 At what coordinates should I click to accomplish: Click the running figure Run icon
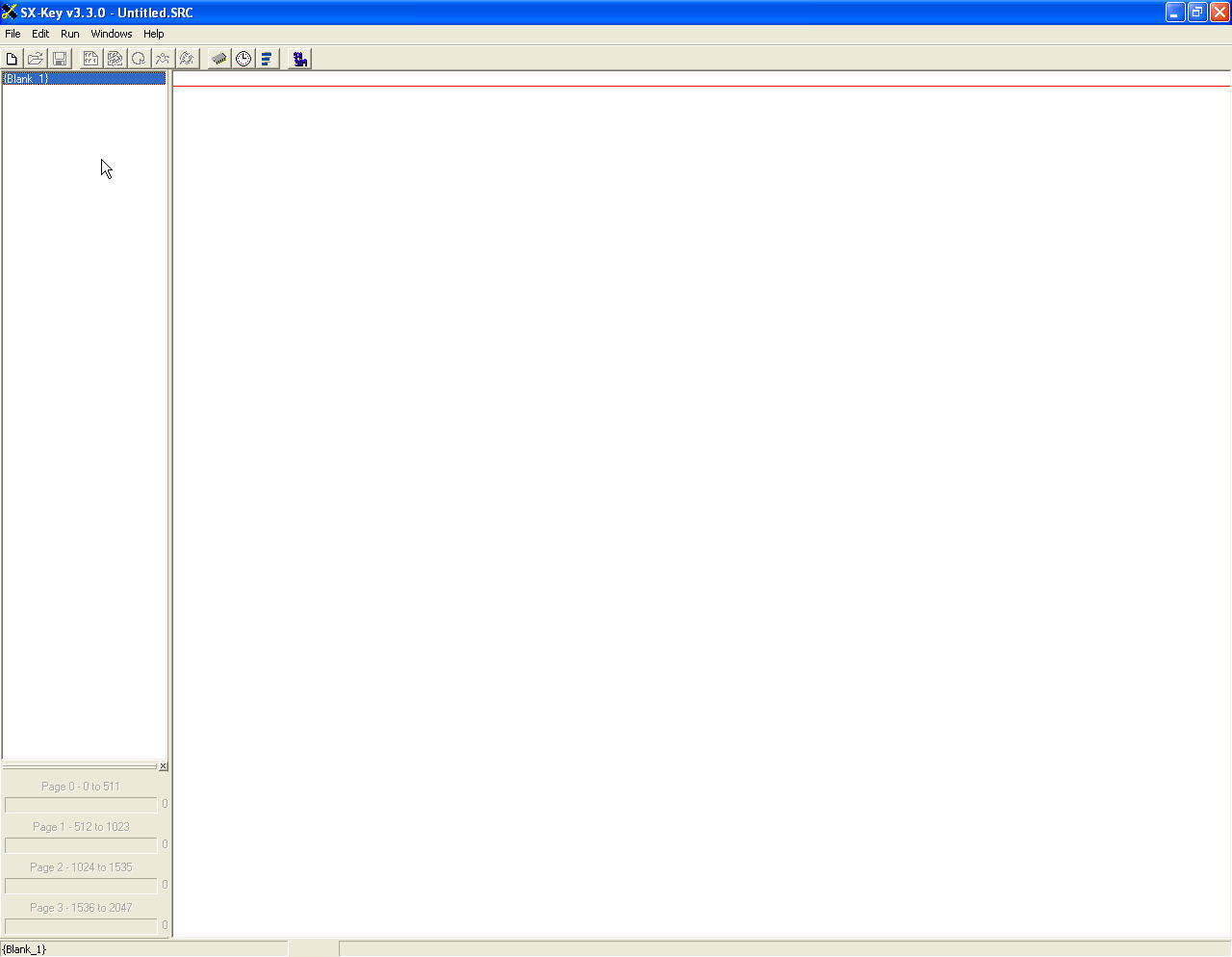[x=163, y=59]
